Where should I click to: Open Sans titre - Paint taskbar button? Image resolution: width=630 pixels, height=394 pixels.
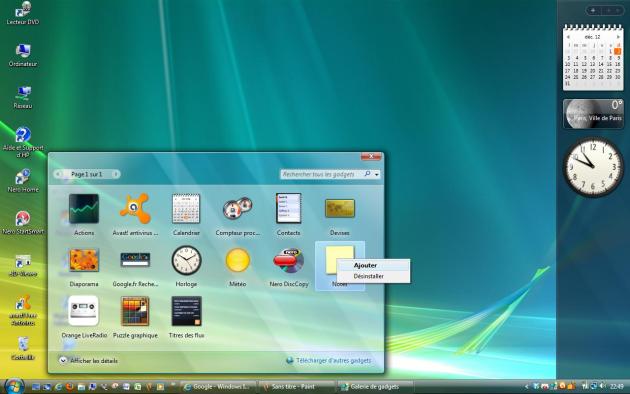(297, 387)
